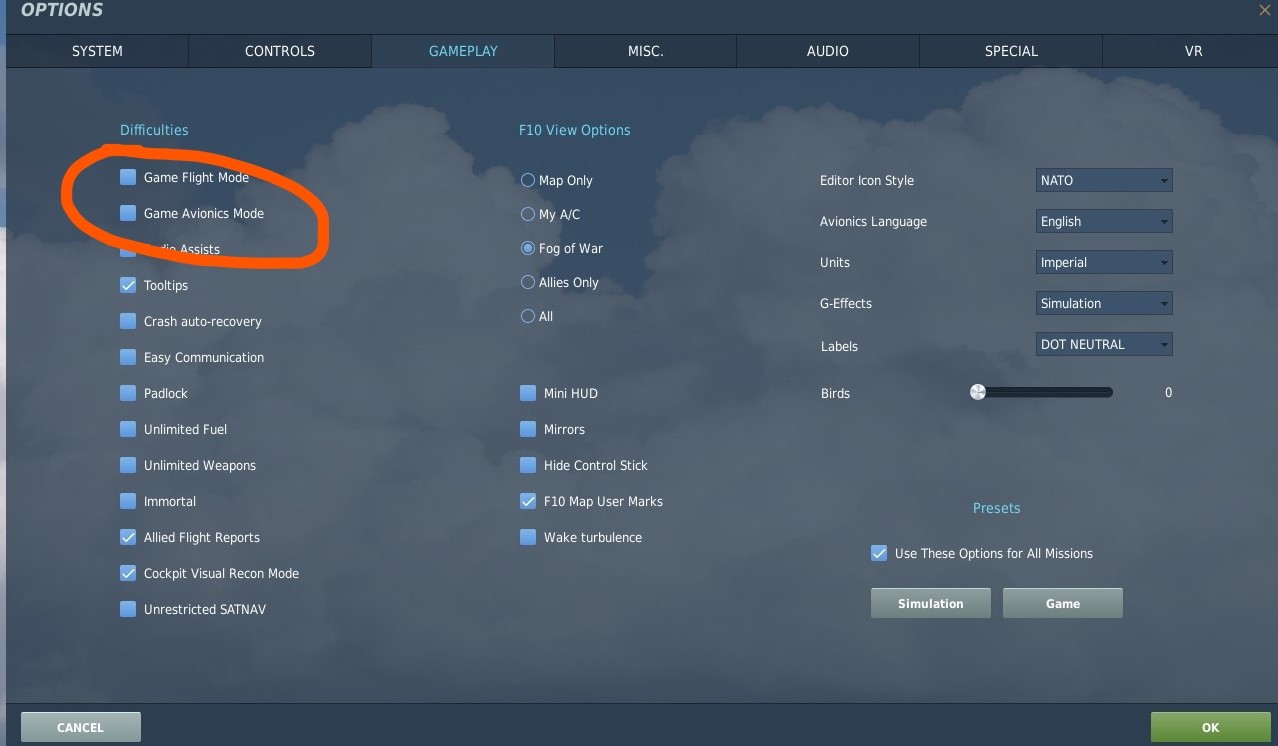
Task: Go to the MISC. tab
Action: click(x=646, y=51)
